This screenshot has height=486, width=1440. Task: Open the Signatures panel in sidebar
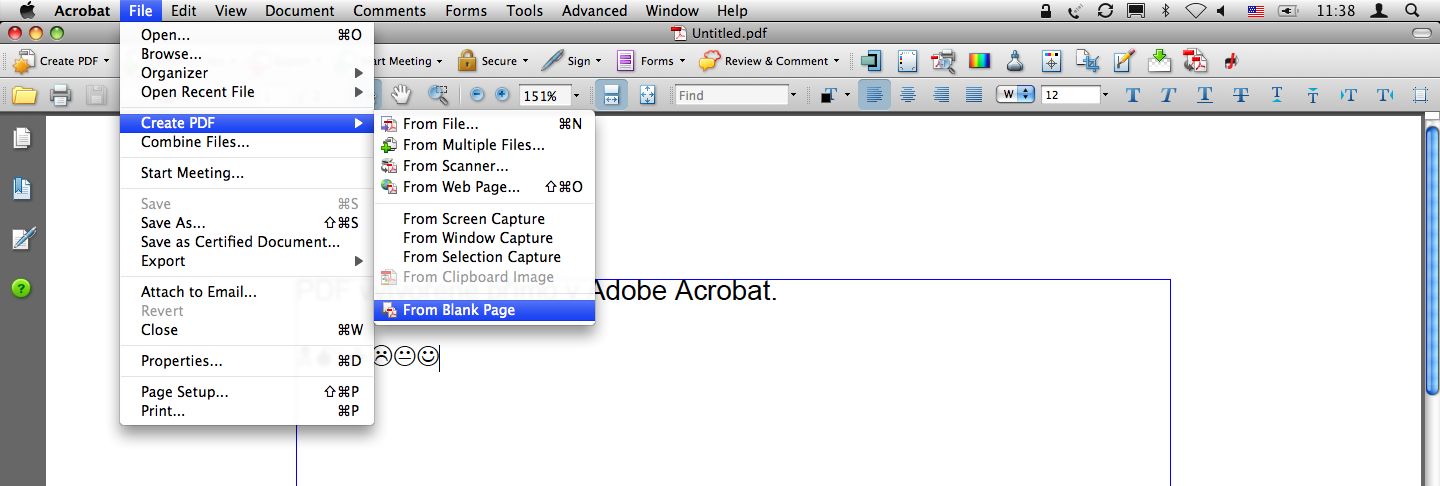[22, 238]
